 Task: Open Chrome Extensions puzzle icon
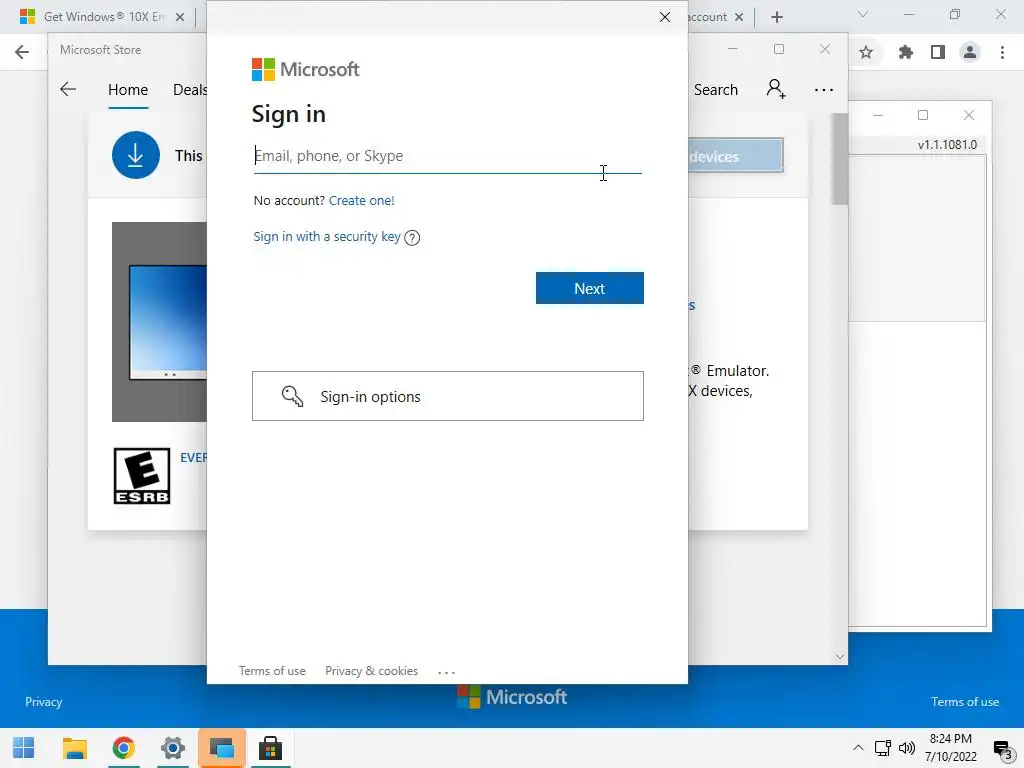point(905,52)
